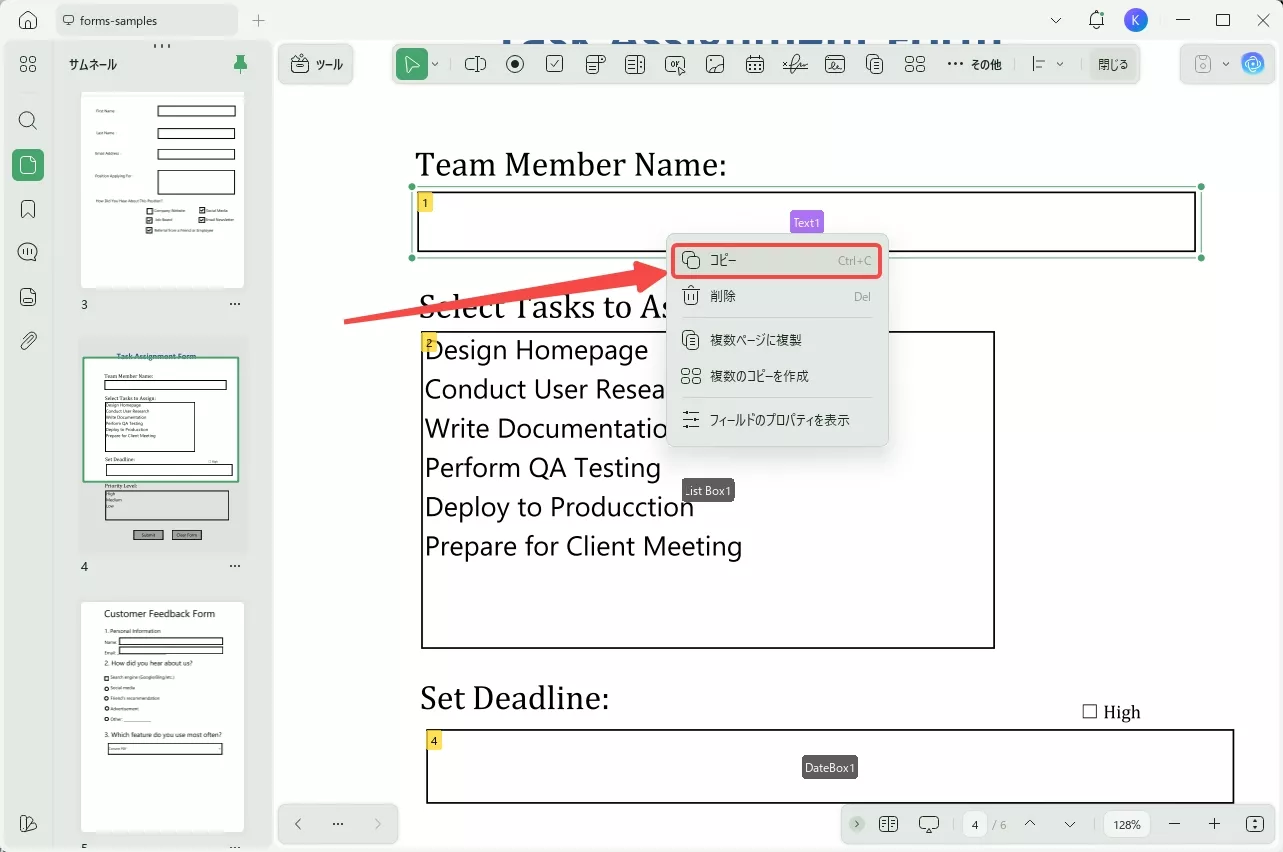This screenshot has height=852, width=1283.
Task: Add a digital signature field
Action: pyautogui.click(x=835, y=64)
